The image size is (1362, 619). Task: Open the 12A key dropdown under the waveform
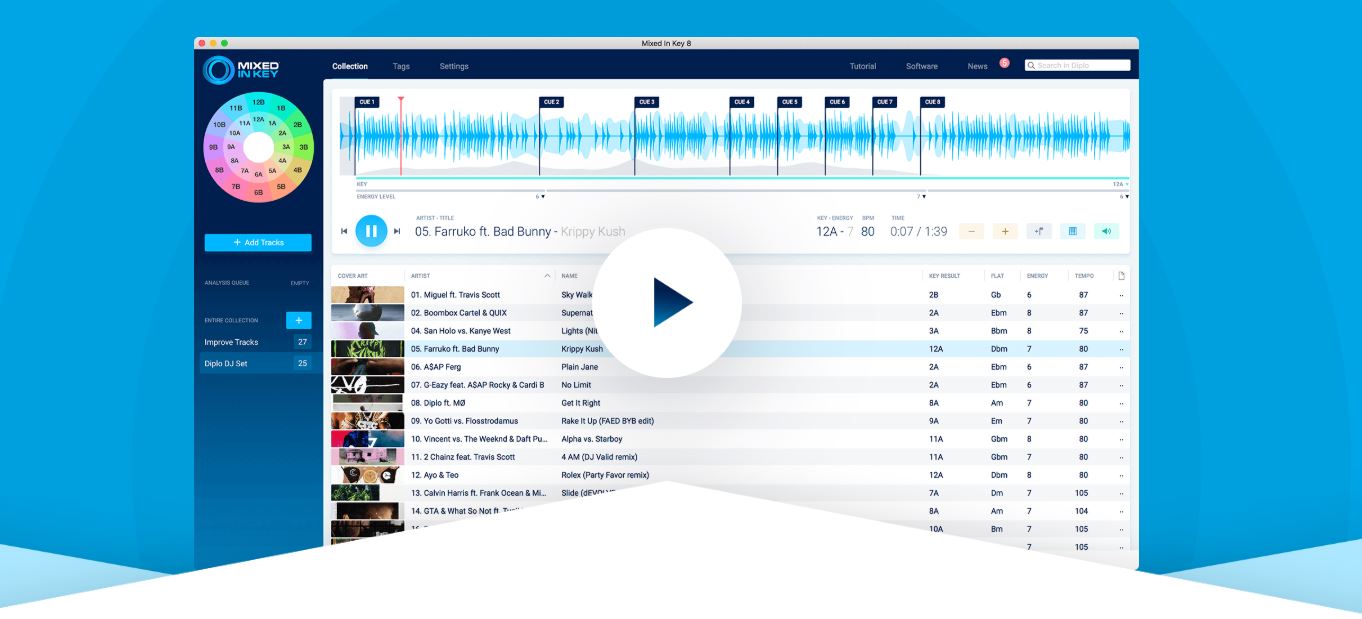point(1120,184)
